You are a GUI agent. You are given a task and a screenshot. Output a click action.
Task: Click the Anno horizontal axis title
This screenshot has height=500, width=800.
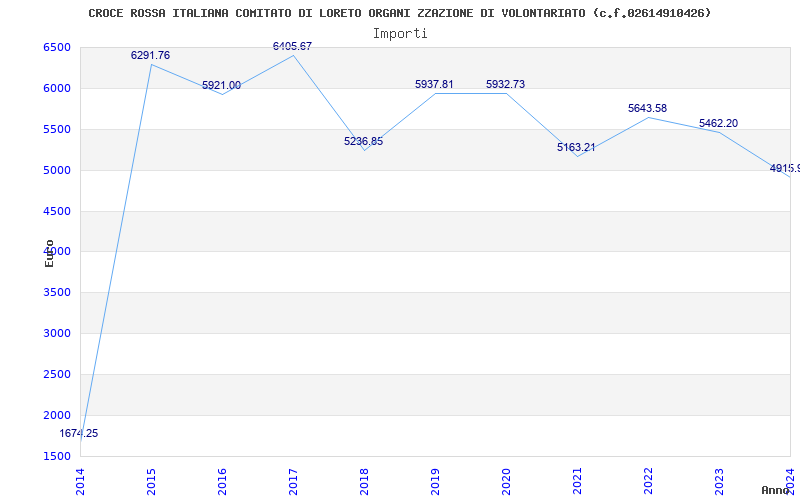pos(774,491)
